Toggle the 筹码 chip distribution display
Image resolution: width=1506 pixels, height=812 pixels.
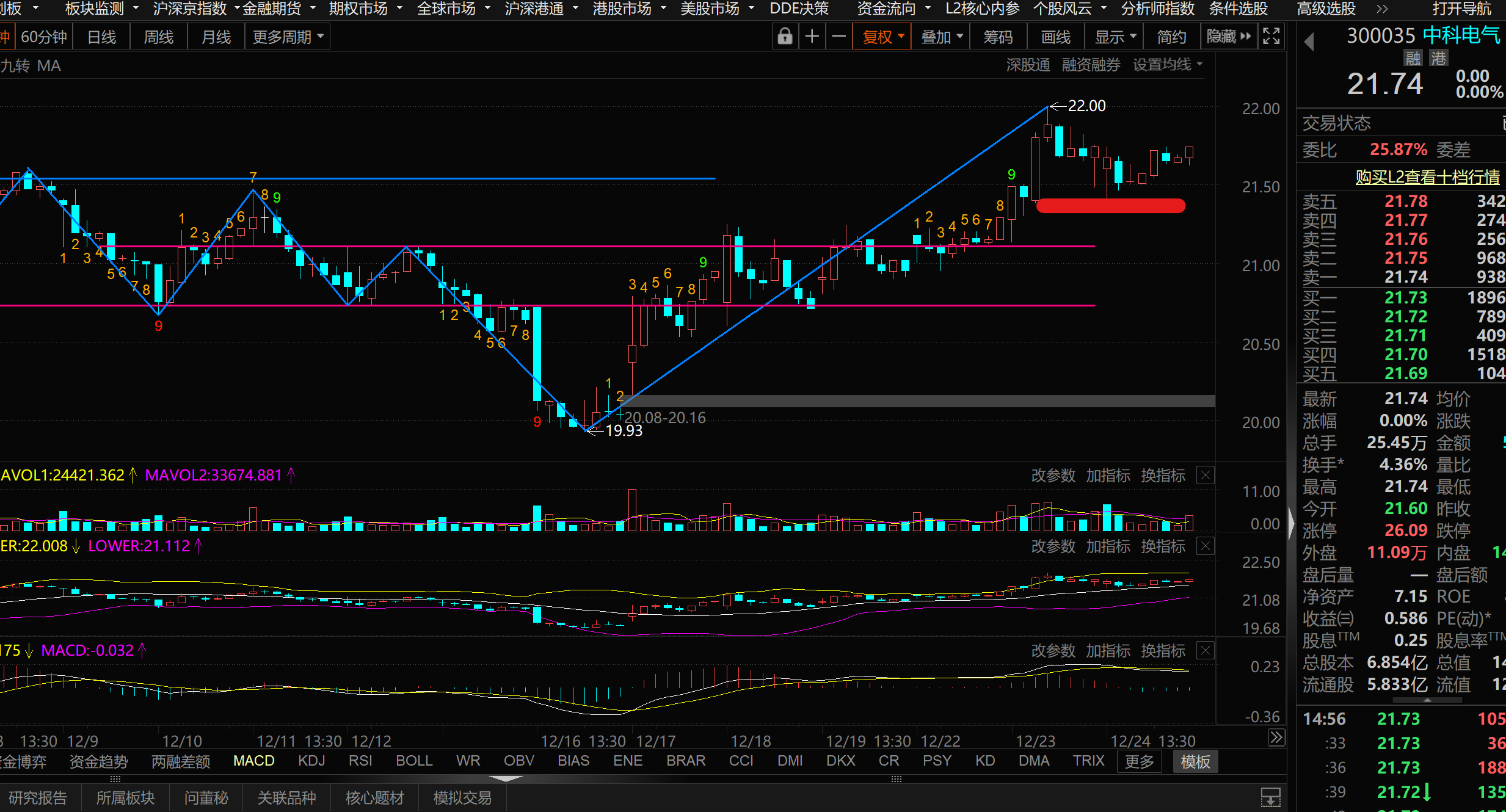click(998, 37)
